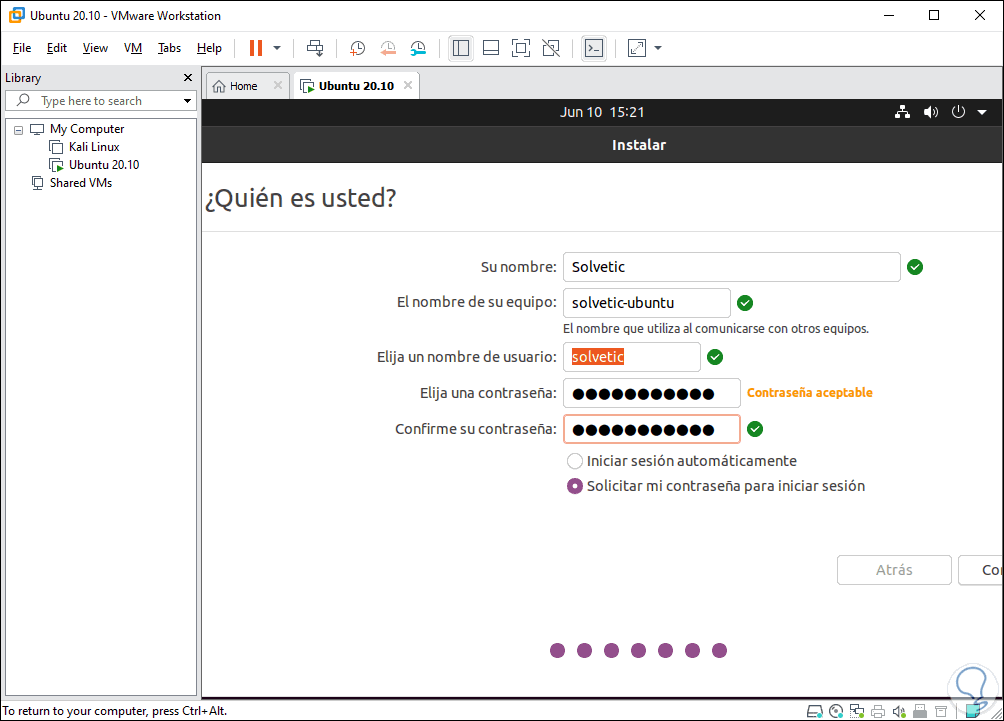Screen dimensions: 1004x721
Task: Revert VM to previous snapshot icon
Action: coord(388,48)
